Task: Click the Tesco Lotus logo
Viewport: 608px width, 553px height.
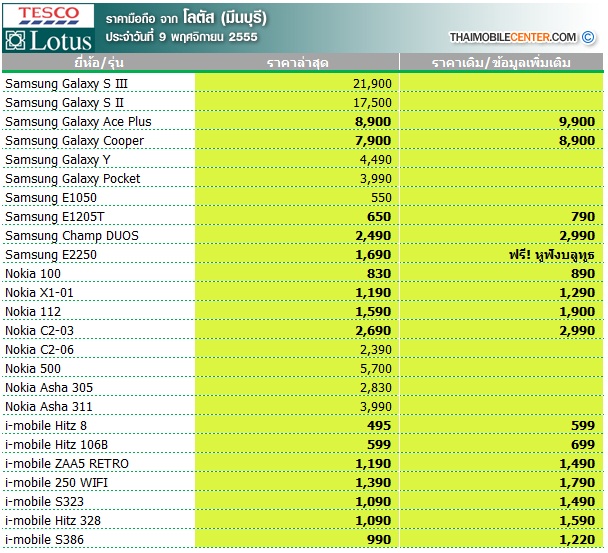Action: pos(48,28)
